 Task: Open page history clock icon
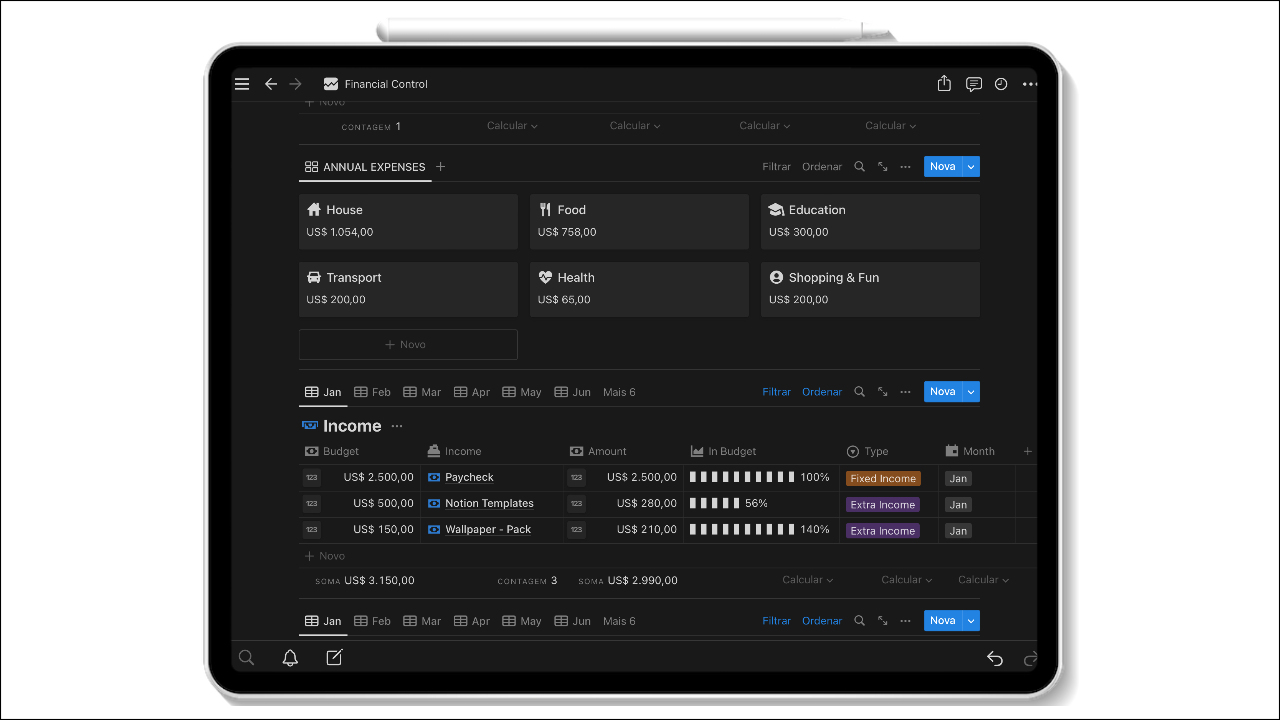[1001, 84]
